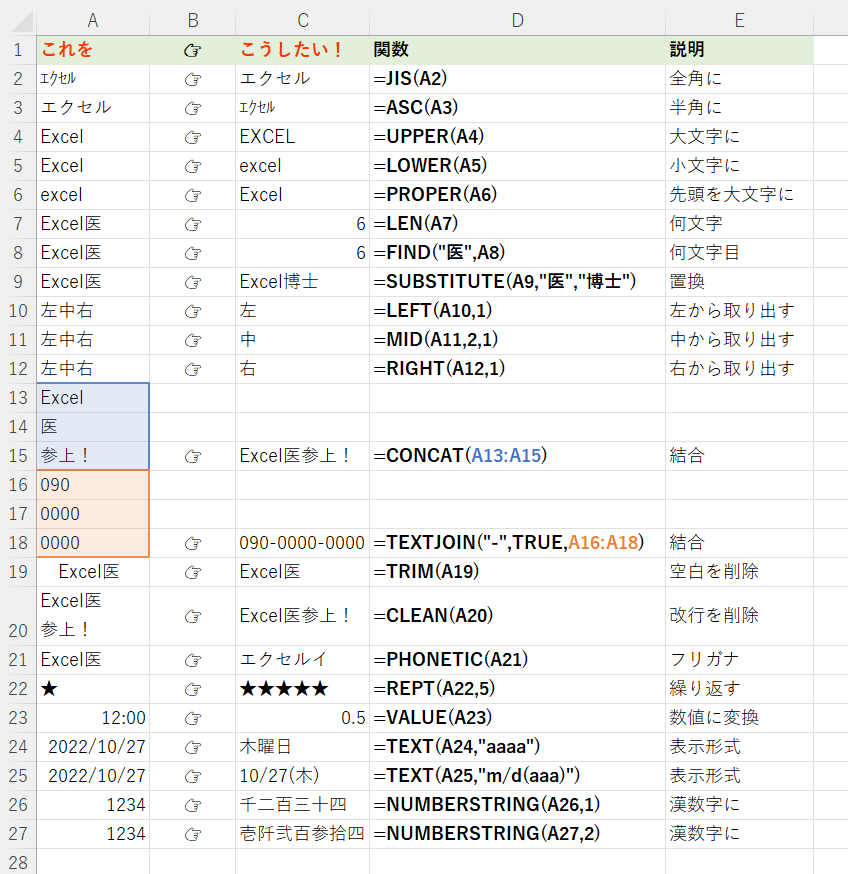Click the pointing hand icon in the LOWER row
This screenshot has height=874, width=848.
coord(192,166)
